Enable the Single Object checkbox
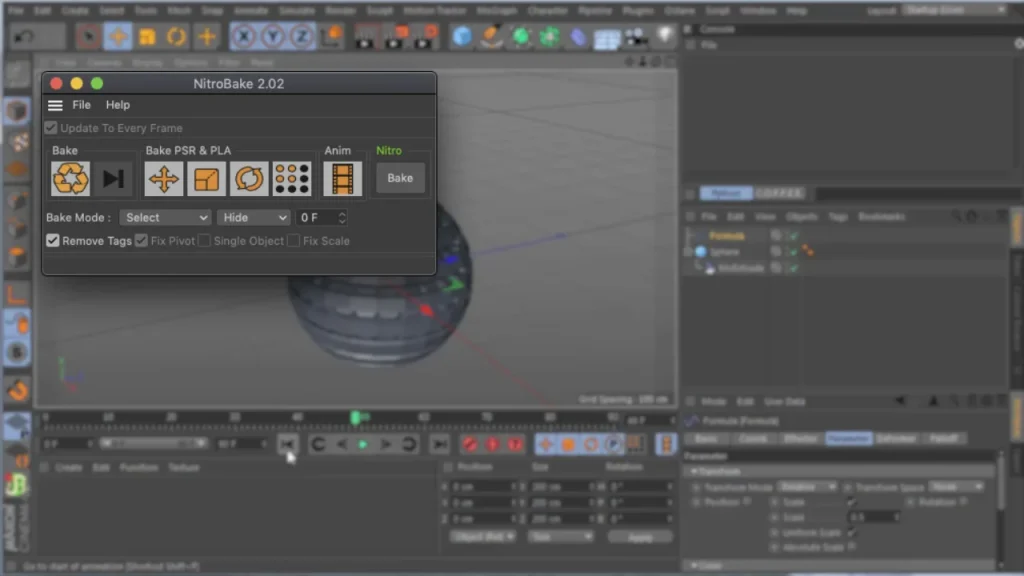 204,241
